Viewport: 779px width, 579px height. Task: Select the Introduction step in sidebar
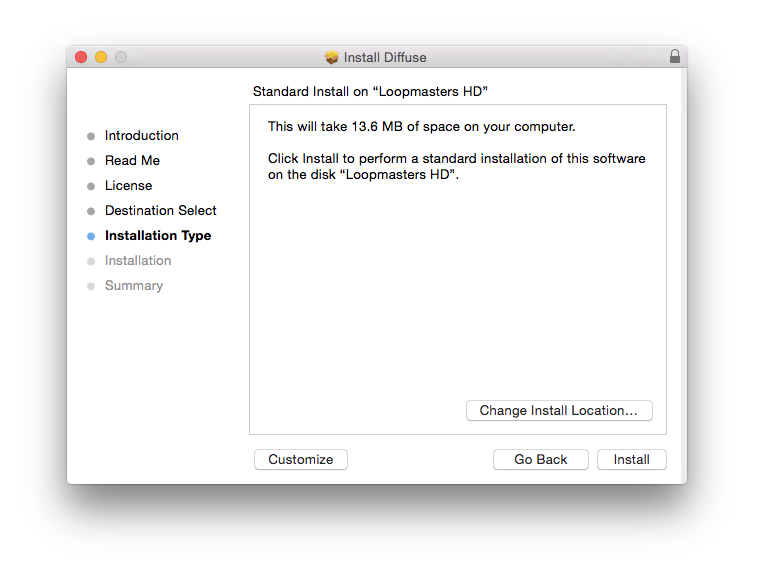[x=142, y=136]
